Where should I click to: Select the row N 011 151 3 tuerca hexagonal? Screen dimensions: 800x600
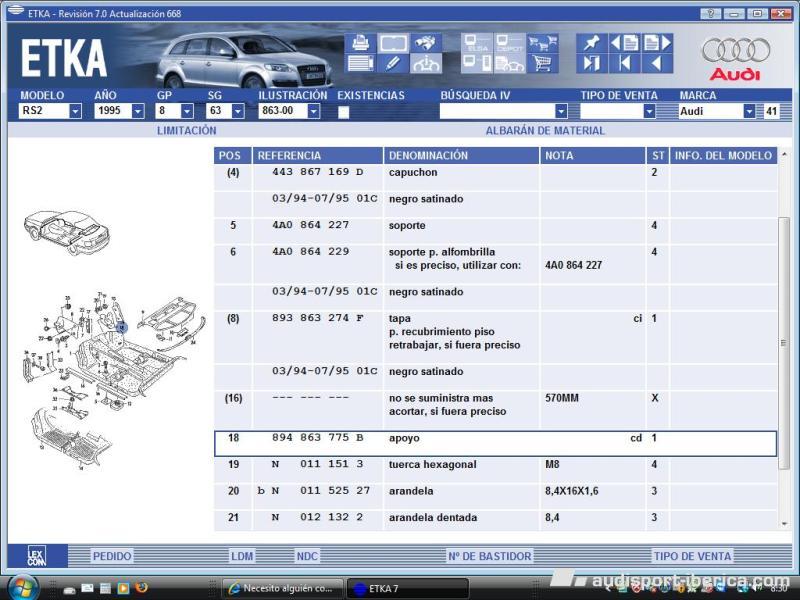point(495,470)
